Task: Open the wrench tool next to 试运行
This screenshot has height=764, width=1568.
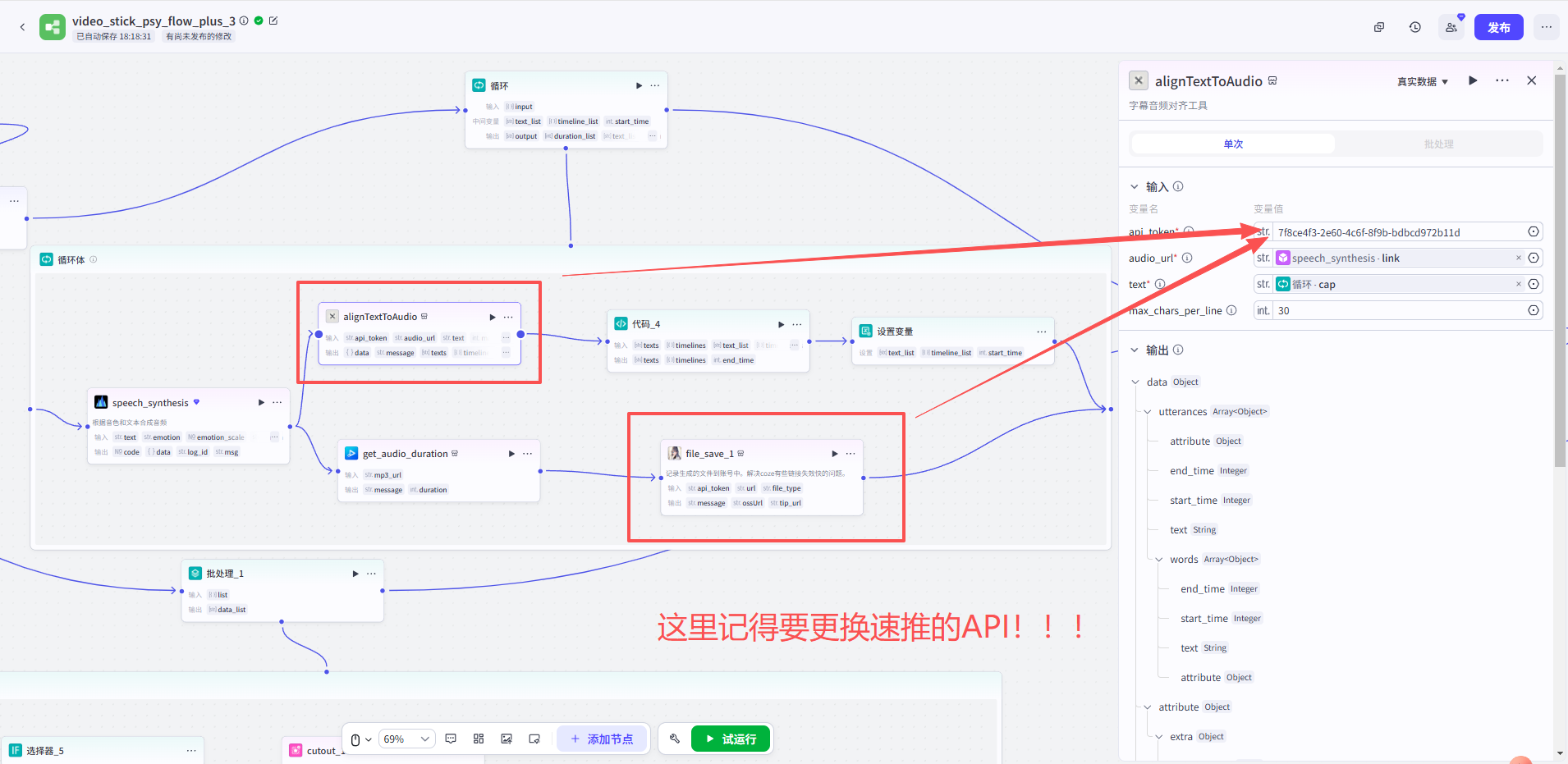Action: pos(674,739)
